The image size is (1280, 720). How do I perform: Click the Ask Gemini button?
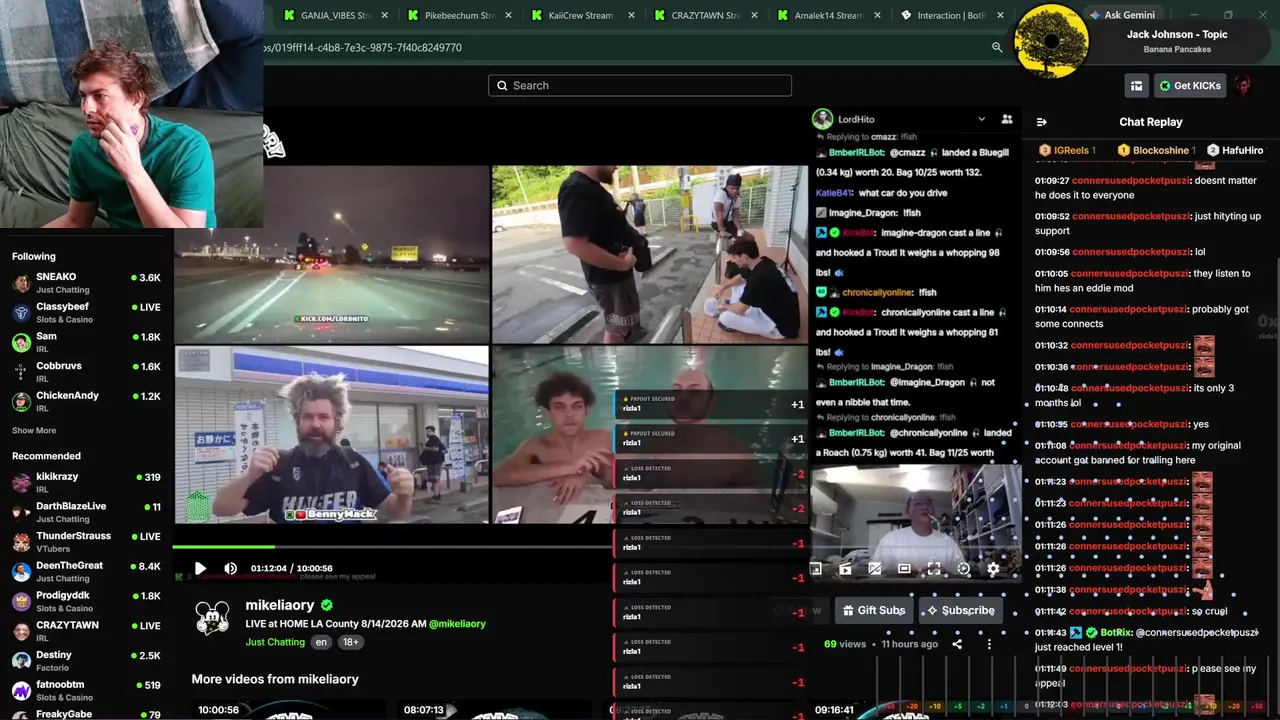coord(1122,15)
